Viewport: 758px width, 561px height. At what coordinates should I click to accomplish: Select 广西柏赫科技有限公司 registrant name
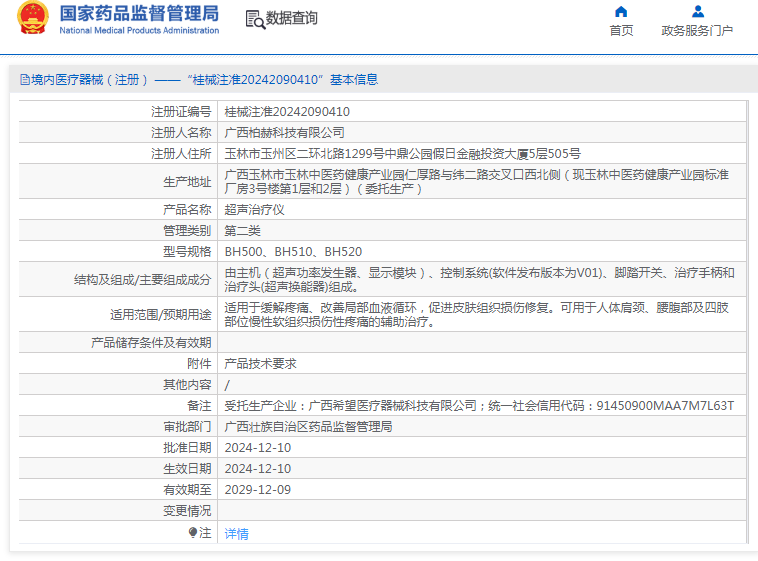tap(284, 133)
